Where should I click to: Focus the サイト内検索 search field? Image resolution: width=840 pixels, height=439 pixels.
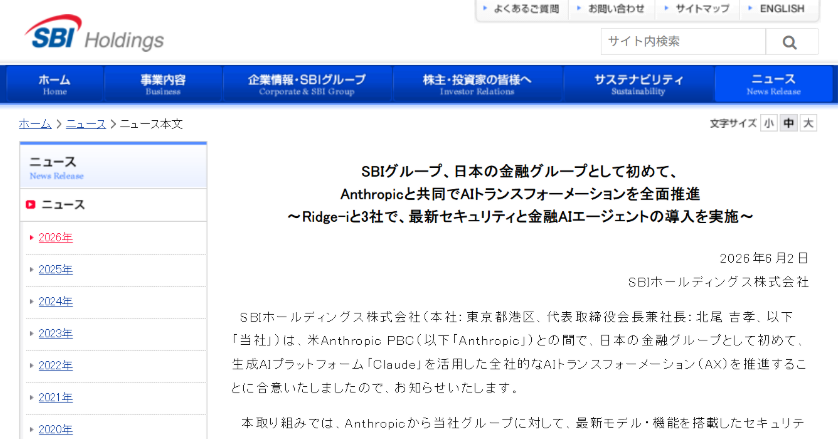683,42
